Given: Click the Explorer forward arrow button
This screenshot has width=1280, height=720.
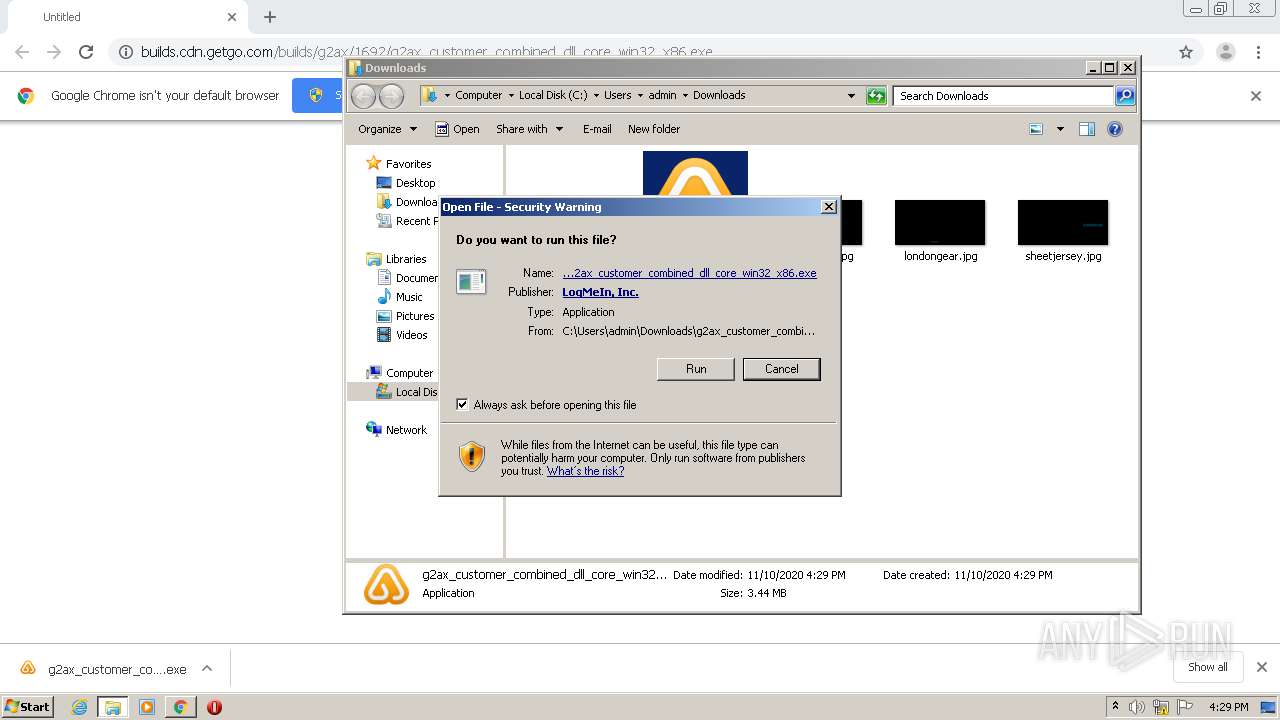Looking at the screenshot, I should (x=391, y=96).
